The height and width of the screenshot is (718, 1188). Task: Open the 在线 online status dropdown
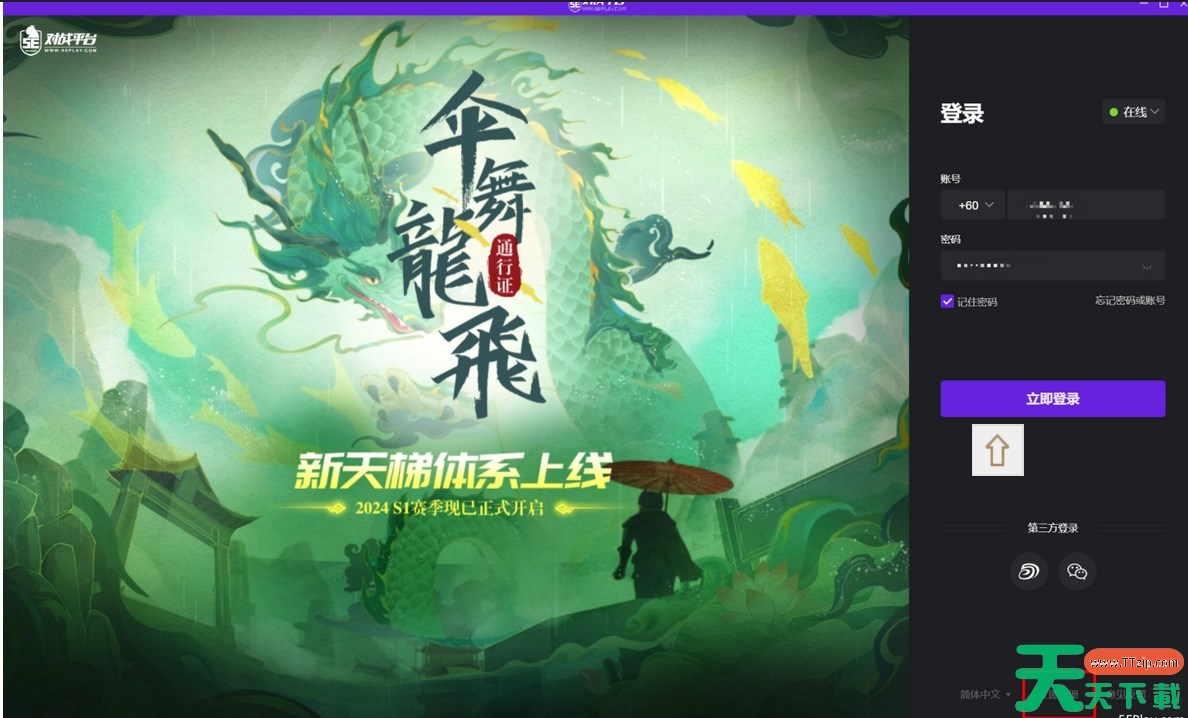point(1133,112)
